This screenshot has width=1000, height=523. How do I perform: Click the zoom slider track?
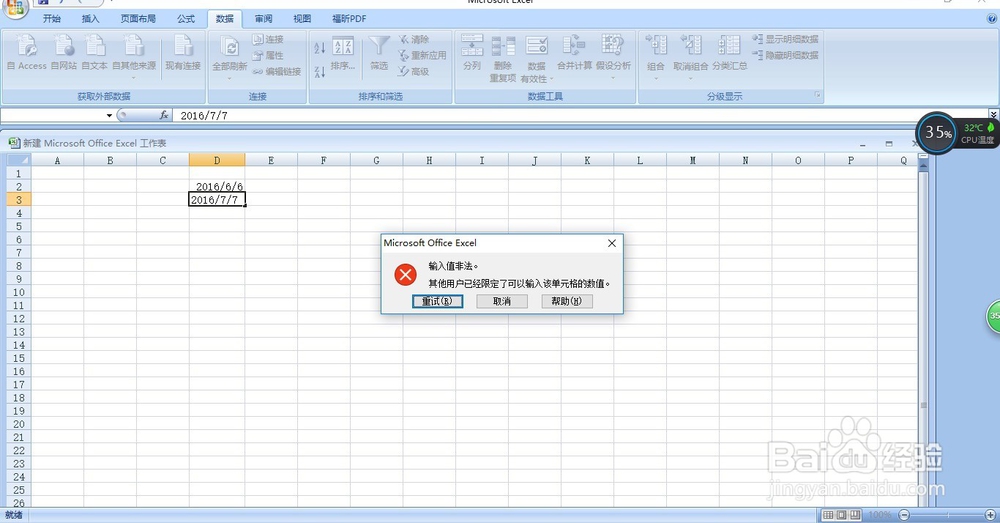pos(947,515)
